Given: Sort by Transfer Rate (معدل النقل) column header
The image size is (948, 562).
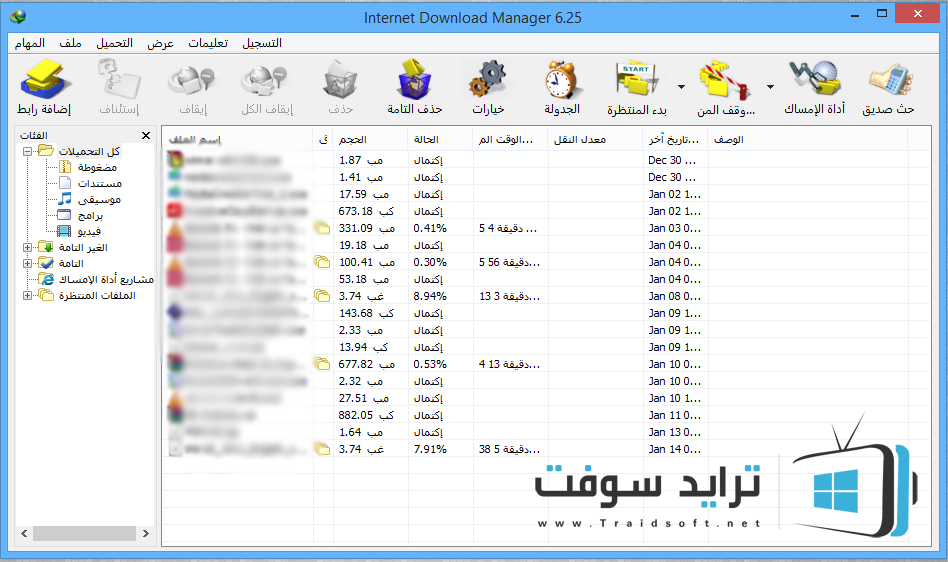Looking at the screenshot, I should [x=595, y=140].
